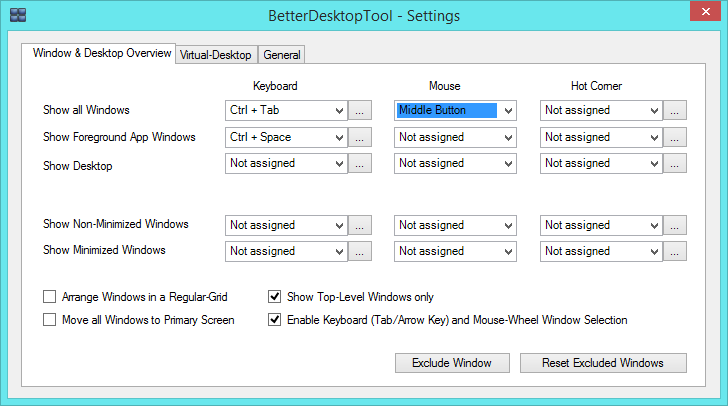Select the Window & Desktop Overview tab
This screenshot has height=406, width=728.
click(x=98, y=53)
